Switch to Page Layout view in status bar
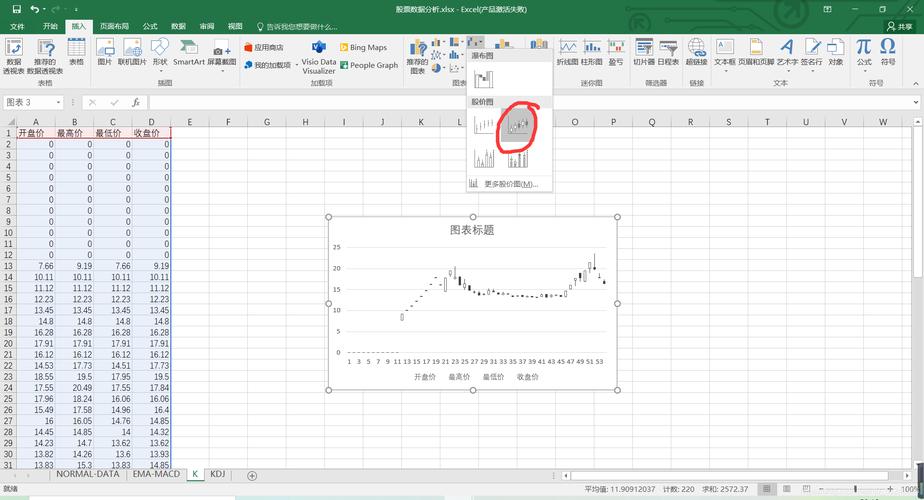 (787, 489)
